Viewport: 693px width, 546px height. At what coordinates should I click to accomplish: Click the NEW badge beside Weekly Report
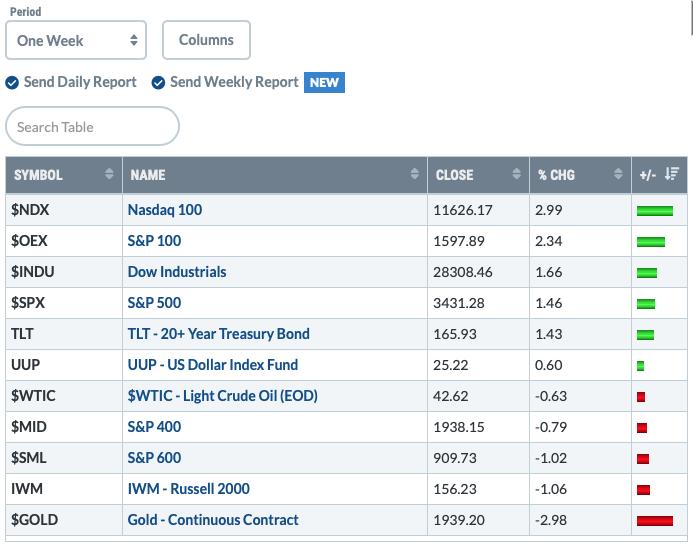click(x=324, y=82)
